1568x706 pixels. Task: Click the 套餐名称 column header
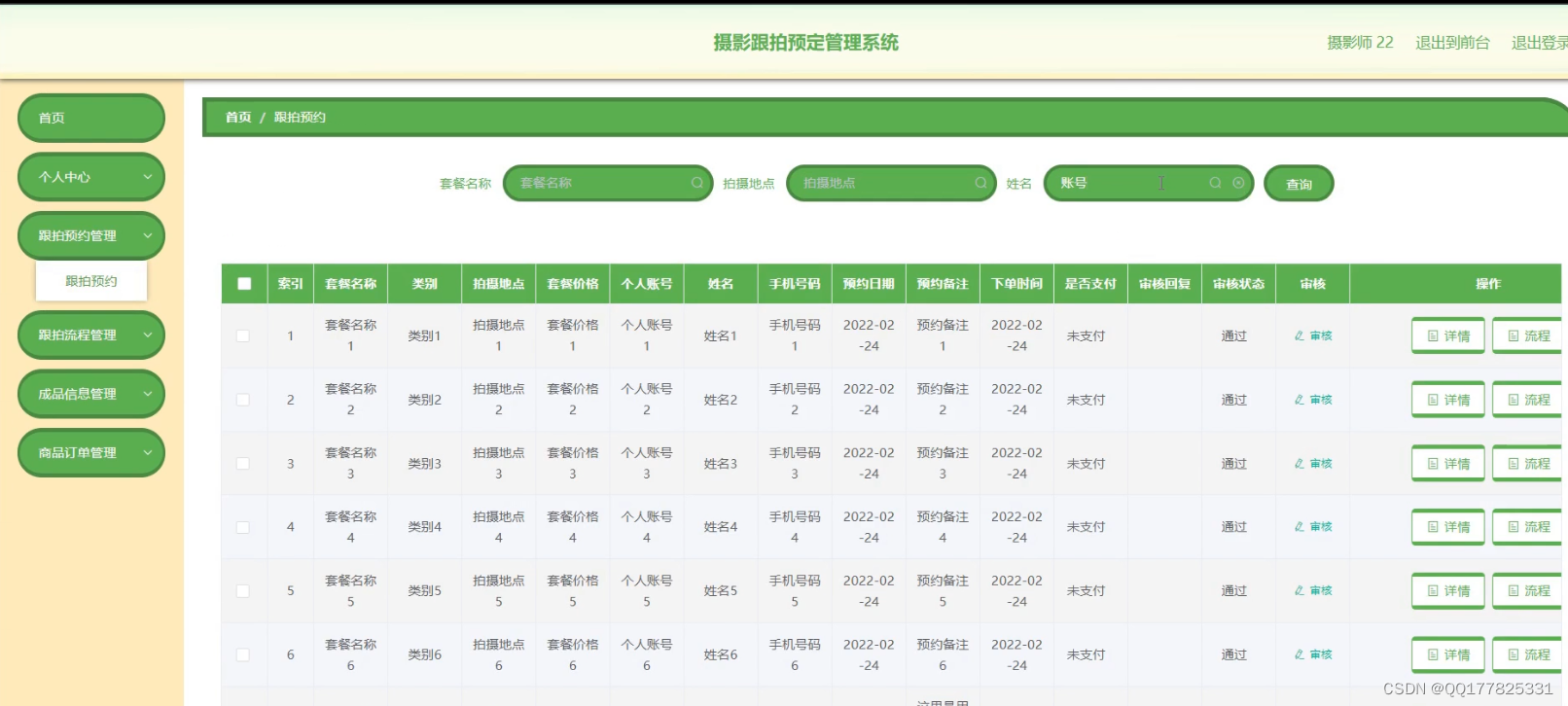tap(351, 284)
